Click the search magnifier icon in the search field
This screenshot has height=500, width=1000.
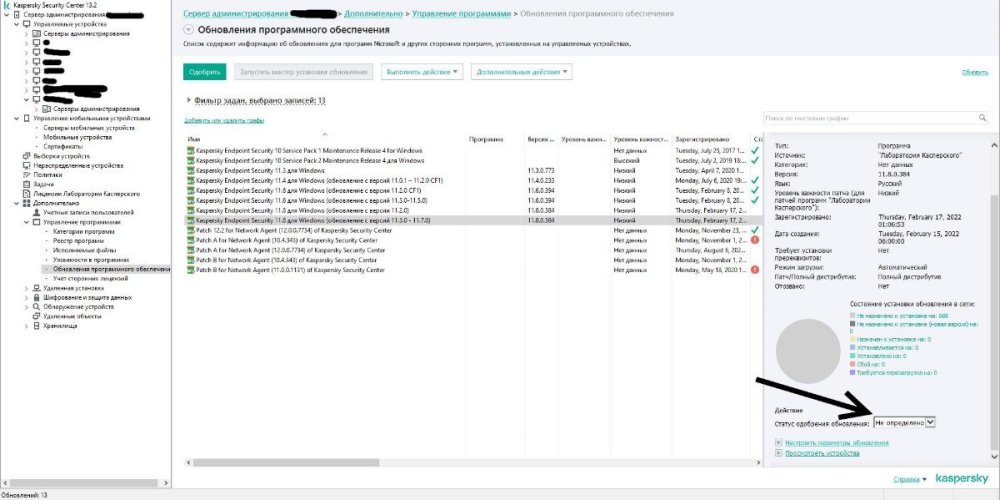982,118
